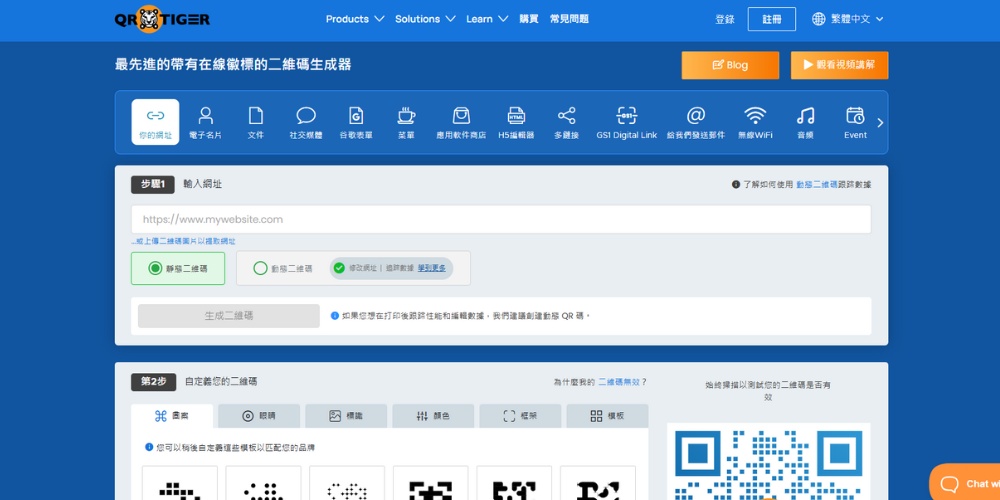Screen dimensions: 1000x500
Task: Open the 常見問題 FAQ menu item
Action: click(x=570, y=19)
